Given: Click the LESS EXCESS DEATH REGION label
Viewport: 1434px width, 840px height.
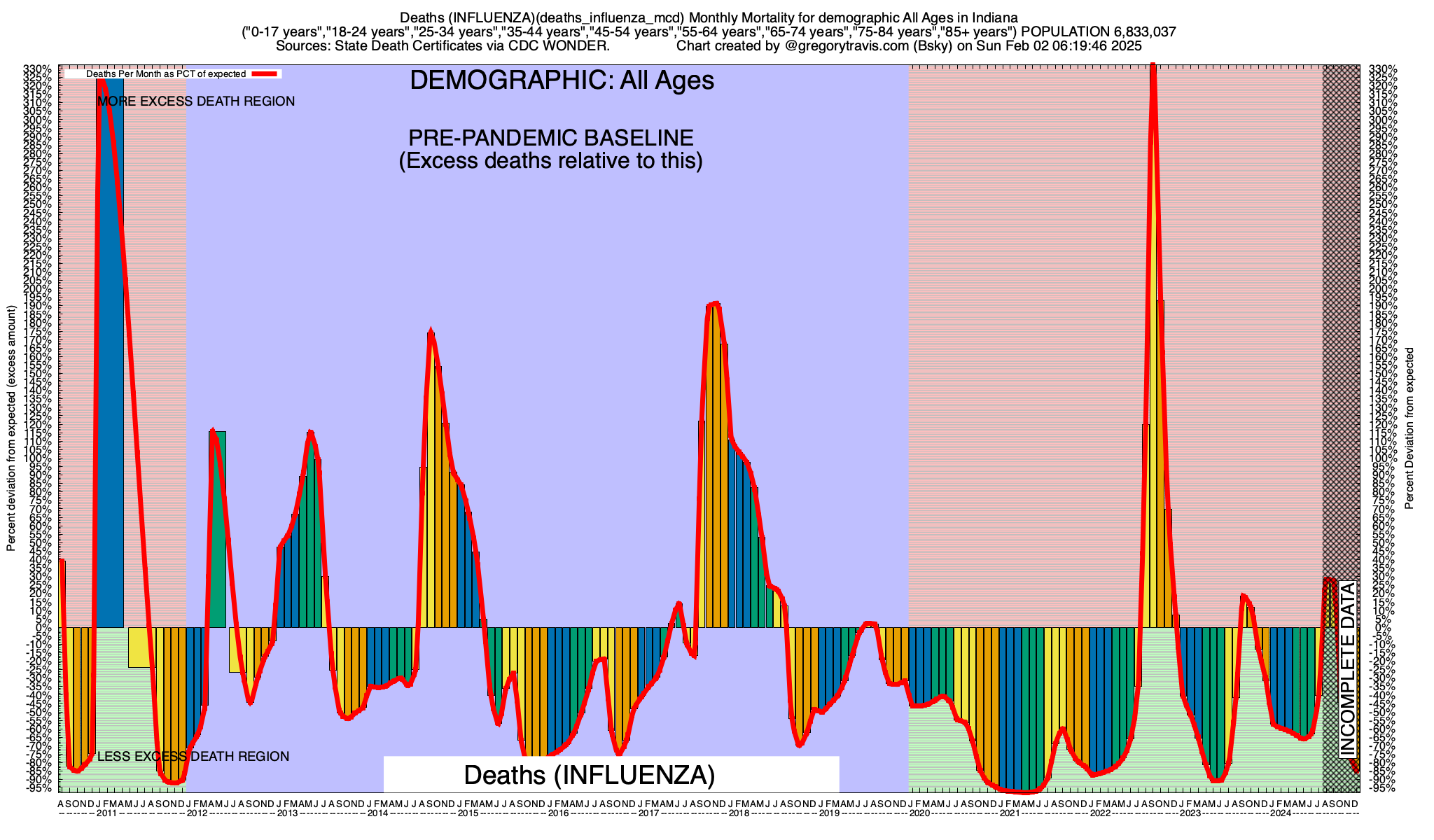Looking at the screenshot, I should tap(193, 756).
